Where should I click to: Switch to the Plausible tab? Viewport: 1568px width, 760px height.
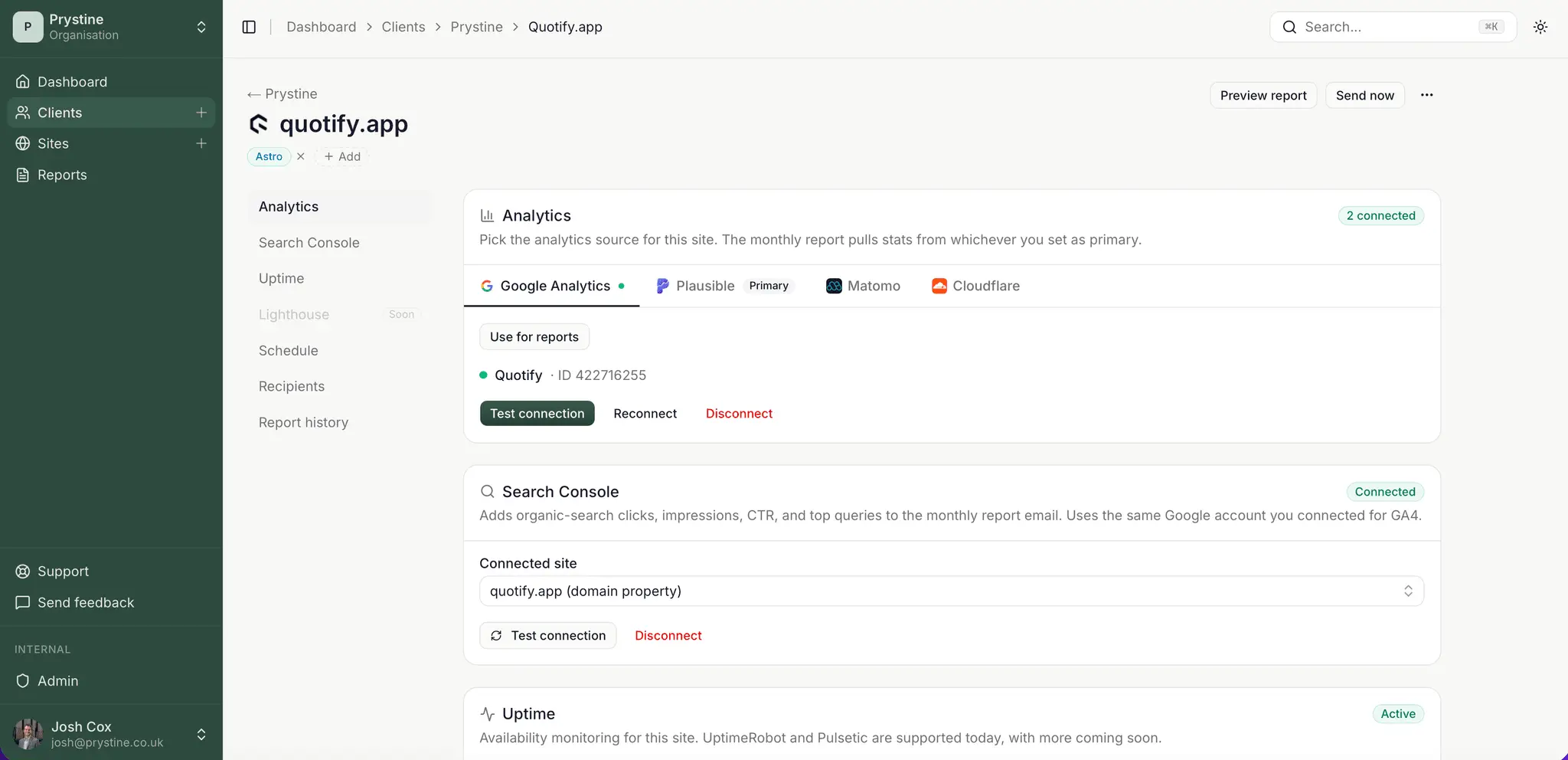point(725,286)
